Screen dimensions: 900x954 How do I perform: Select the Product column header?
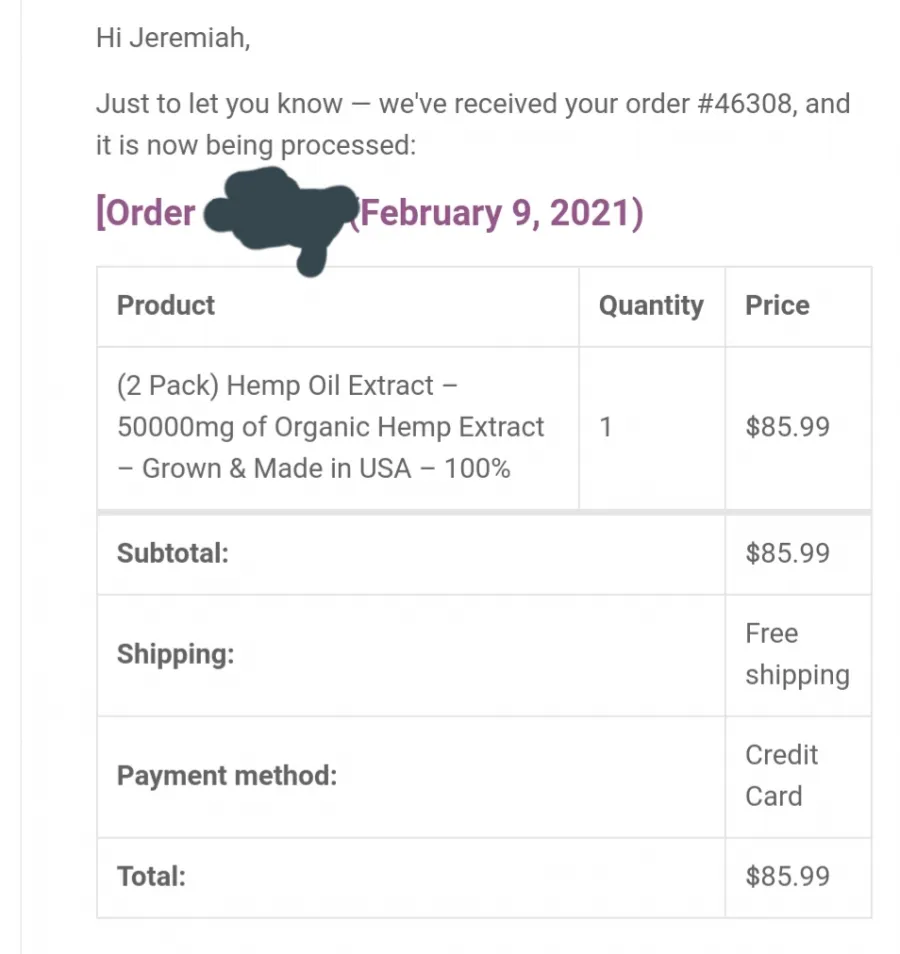pyautogui.click(x=166, y=305)
